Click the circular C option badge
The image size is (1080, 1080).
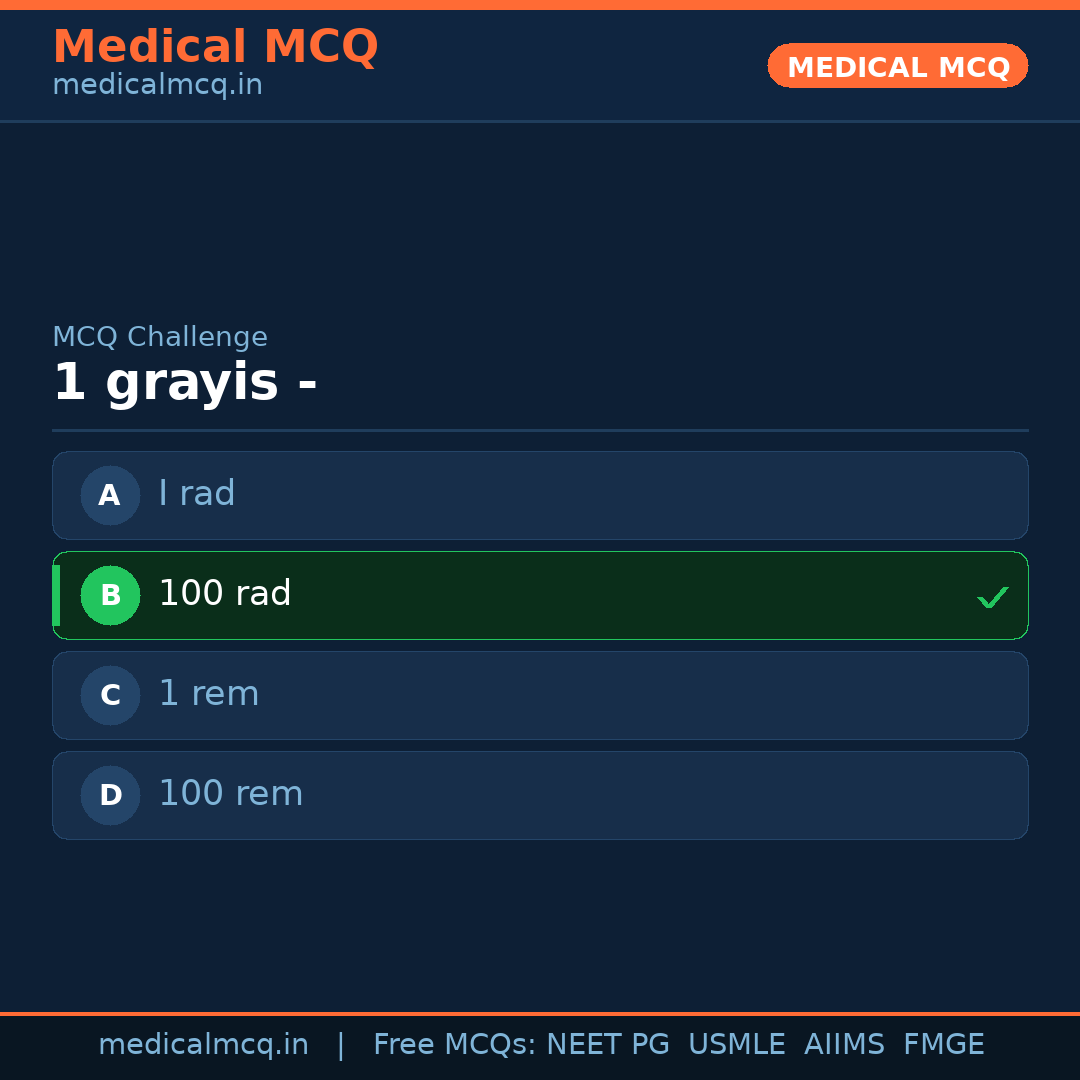point(110,695)
